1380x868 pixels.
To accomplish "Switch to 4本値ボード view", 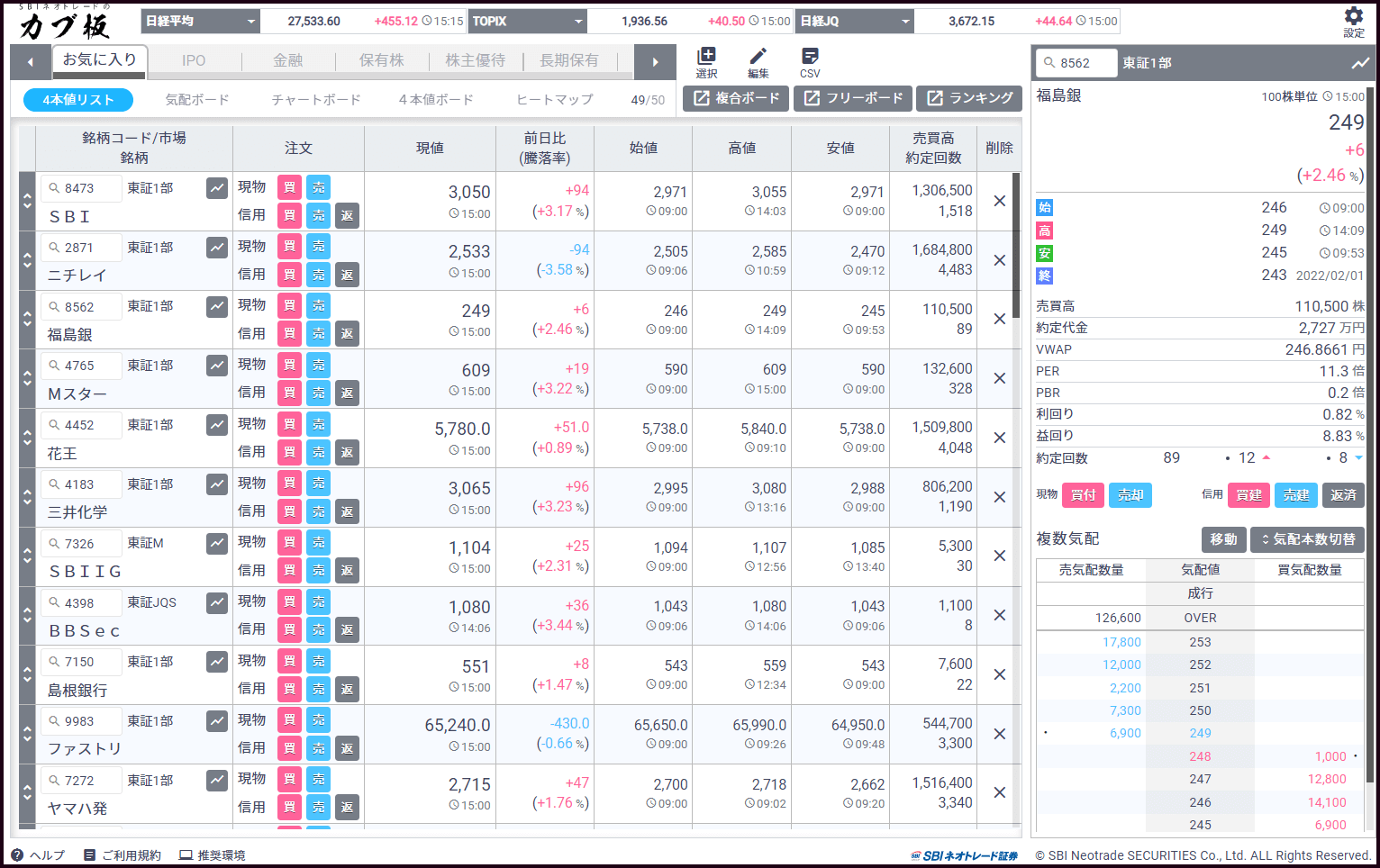I will [x=436, y=100].
